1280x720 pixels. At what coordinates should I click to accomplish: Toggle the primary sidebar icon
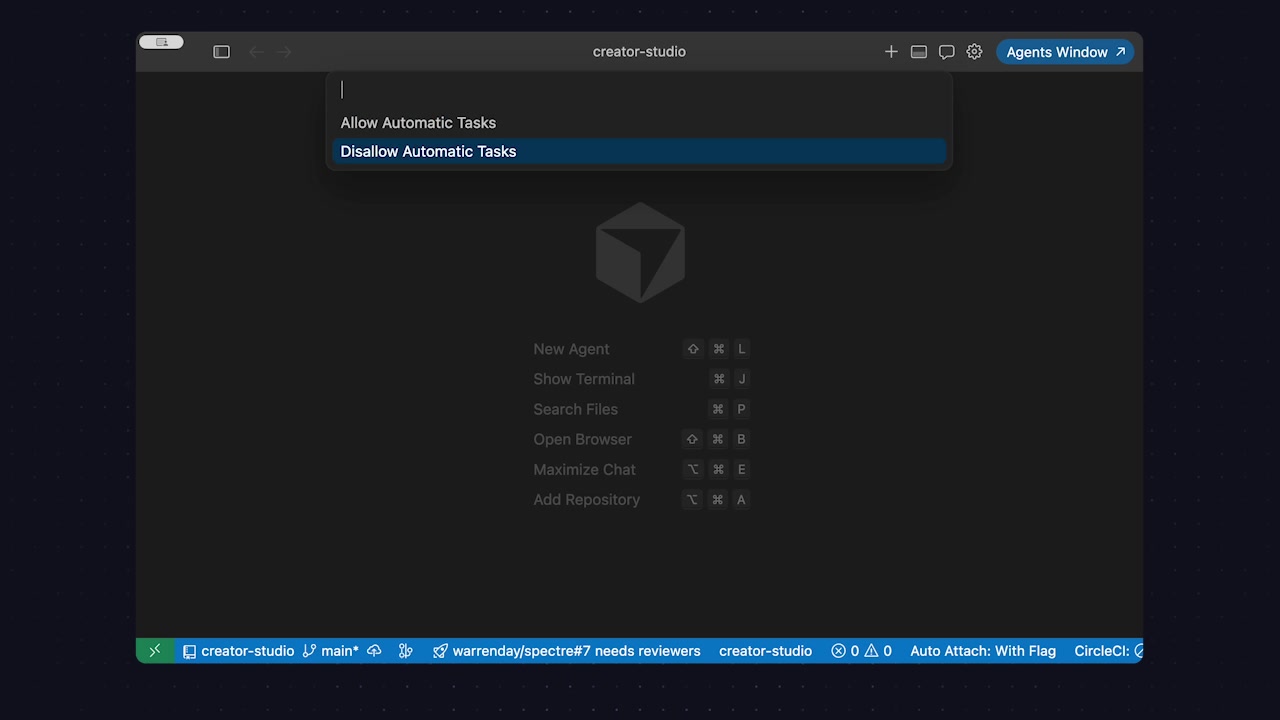click(x=222, y=52)
